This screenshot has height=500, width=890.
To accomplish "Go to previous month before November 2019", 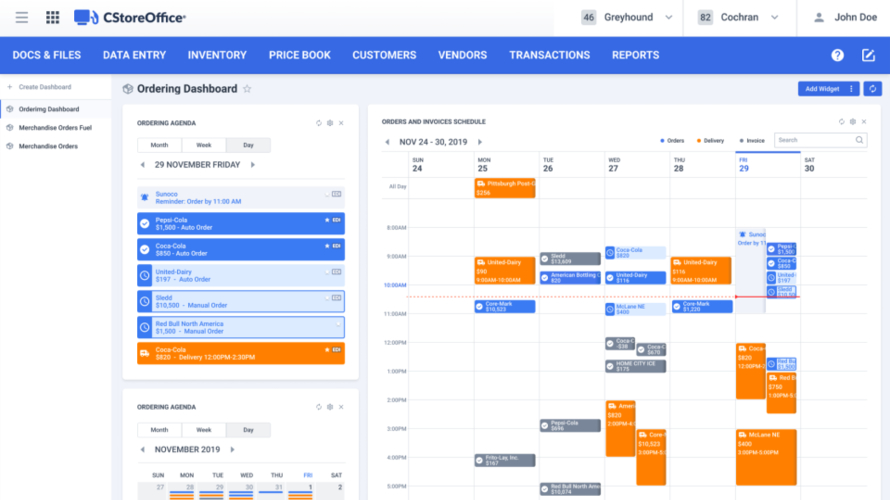I will click(142, 449).
